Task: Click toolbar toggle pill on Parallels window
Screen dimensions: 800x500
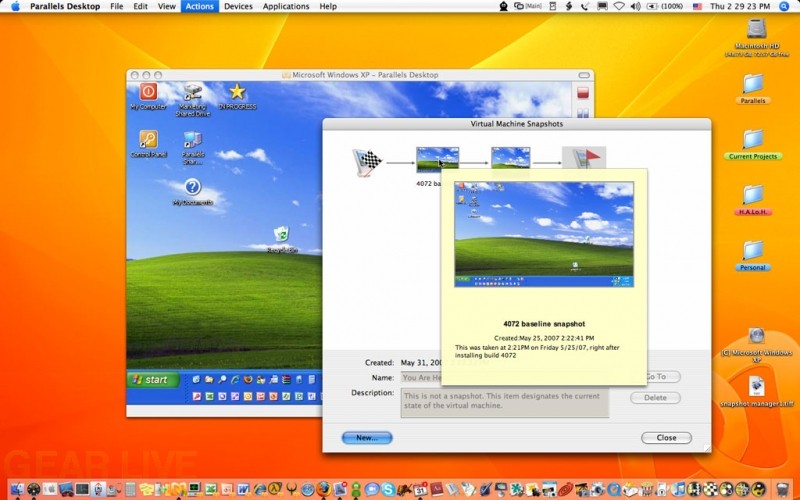Action: [584, 75]
